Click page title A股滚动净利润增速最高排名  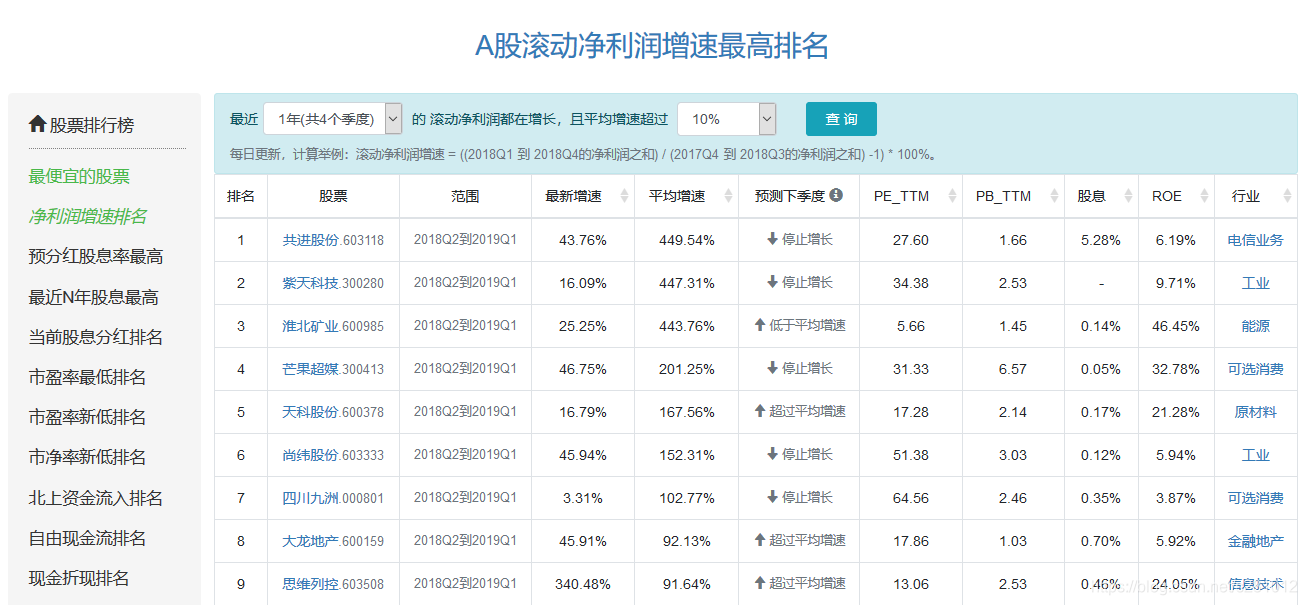pos(652,46)
